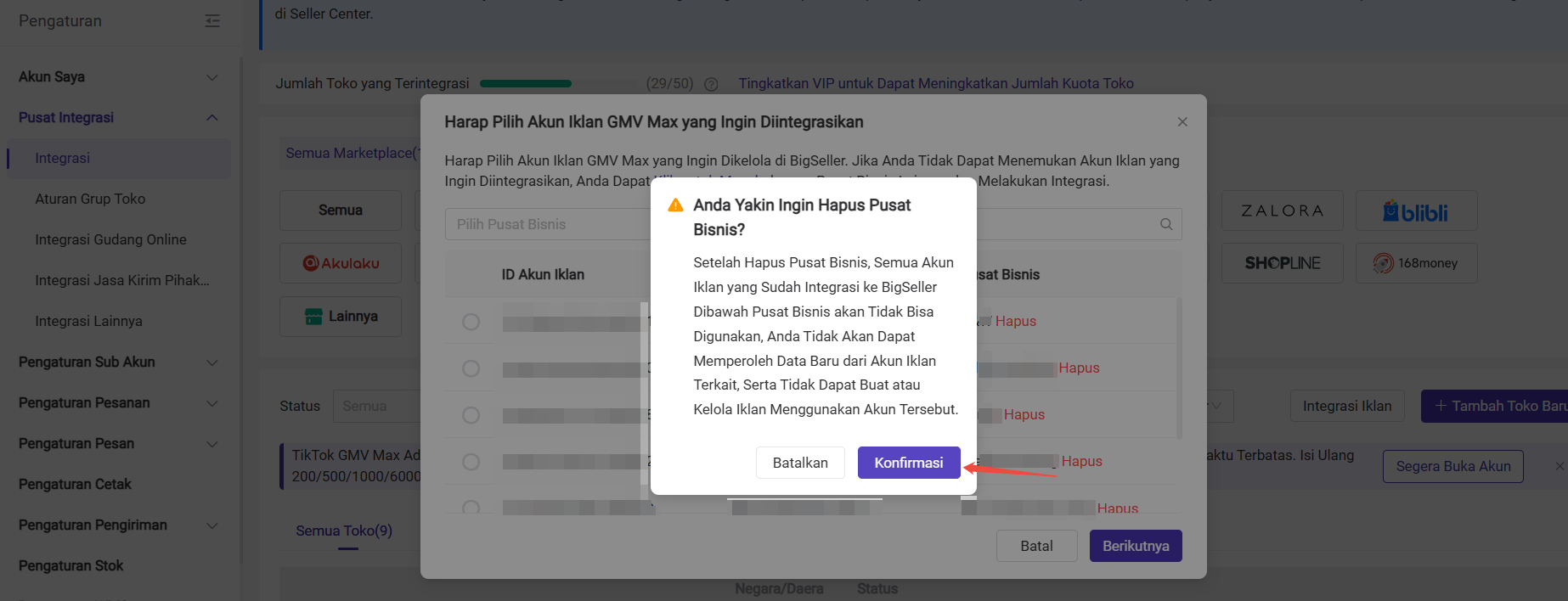This screenshot has height=601, width=1568.
Task: Click Batalkan to cancel deletion
Action: tap(799, 463)
